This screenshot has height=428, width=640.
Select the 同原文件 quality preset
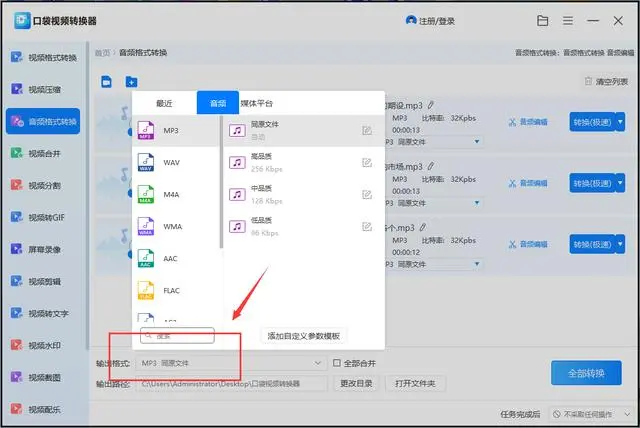(304, 131)
